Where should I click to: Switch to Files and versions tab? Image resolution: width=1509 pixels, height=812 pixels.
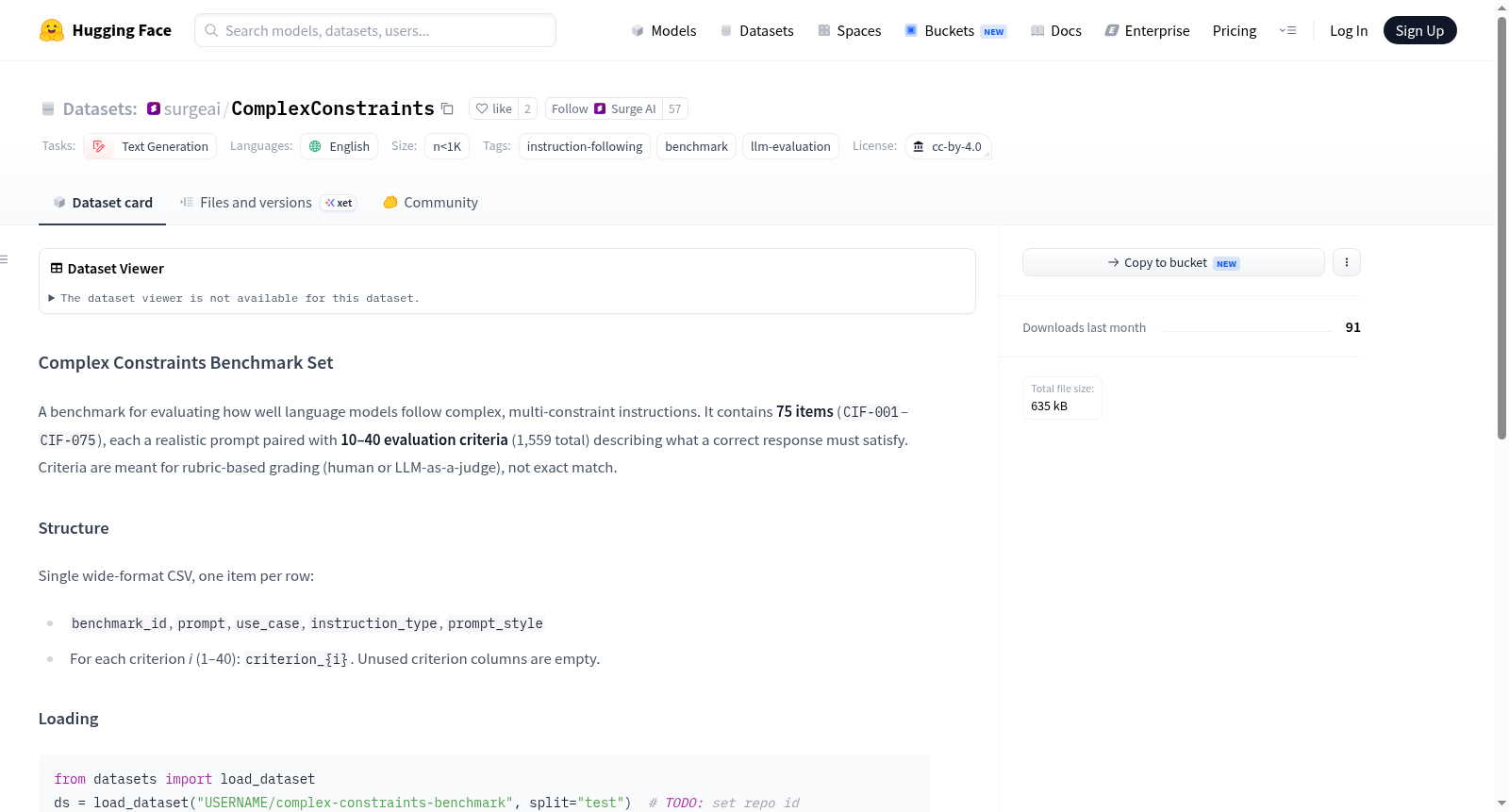tap(268, 203)
